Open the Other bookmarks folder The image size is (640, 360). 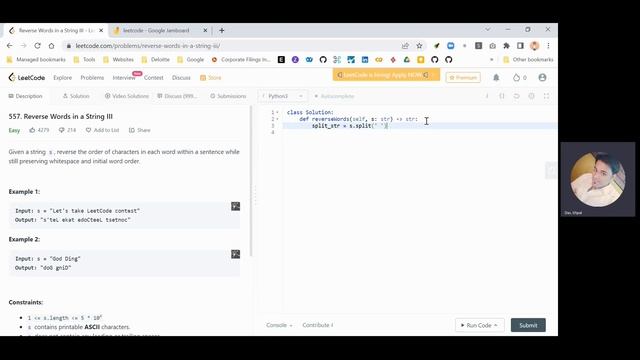pyautogui.click(x=528, y=60)
